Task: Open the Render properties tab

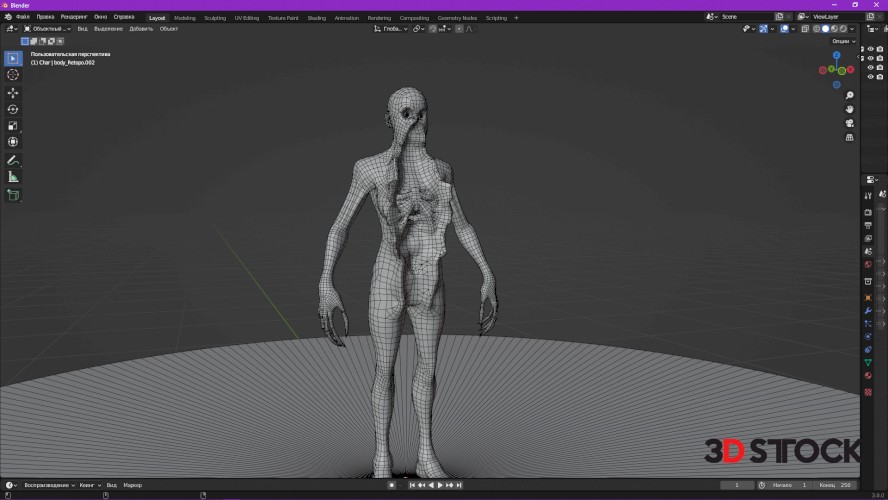Action: pos(868,212)
